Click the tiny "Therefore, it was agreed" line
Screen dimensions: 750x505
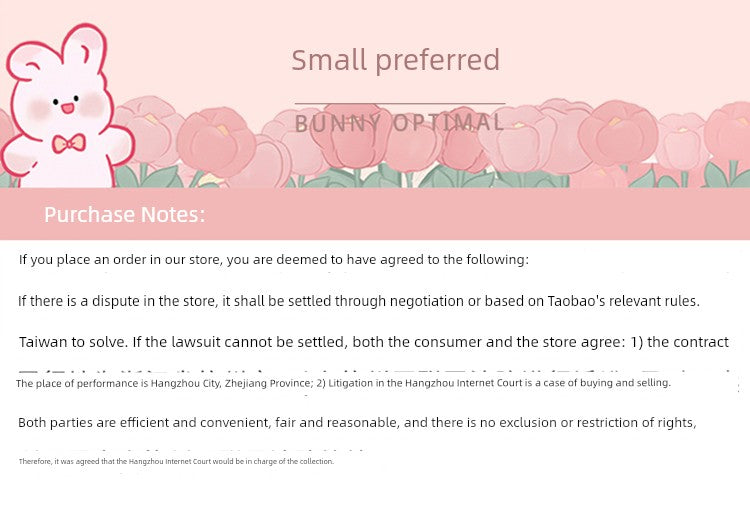pyautogui.click(x=176, y=461)
